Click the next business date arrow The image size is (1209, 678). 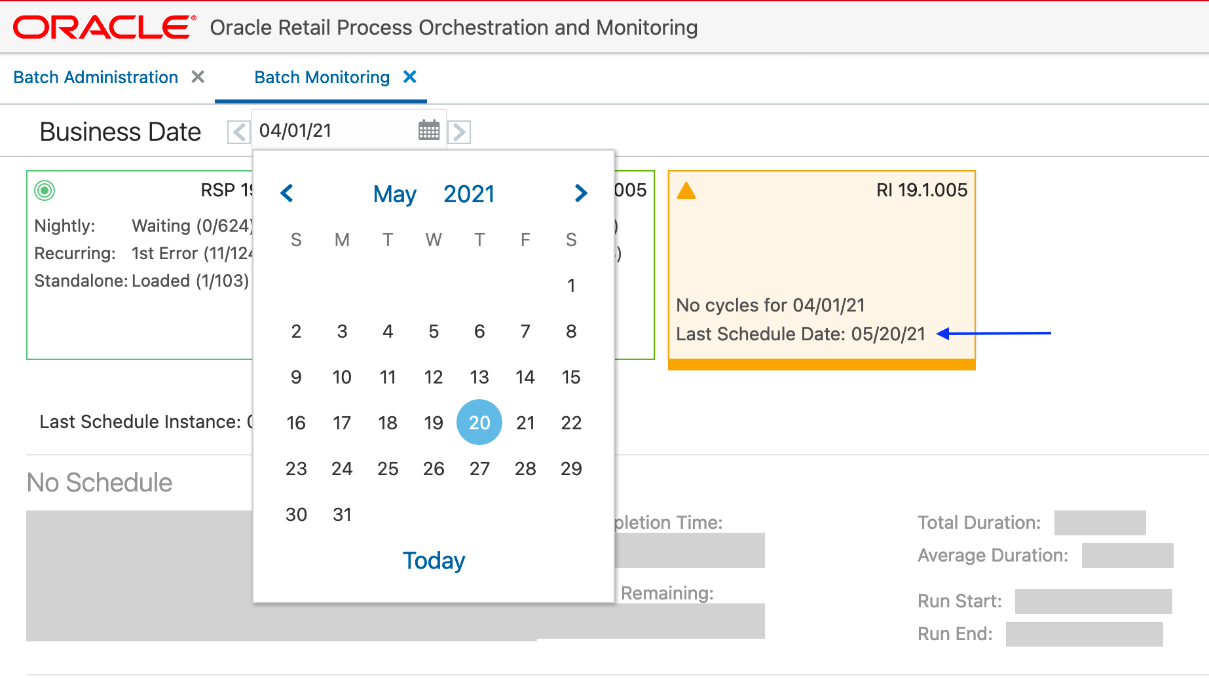(x=459, y=130)
